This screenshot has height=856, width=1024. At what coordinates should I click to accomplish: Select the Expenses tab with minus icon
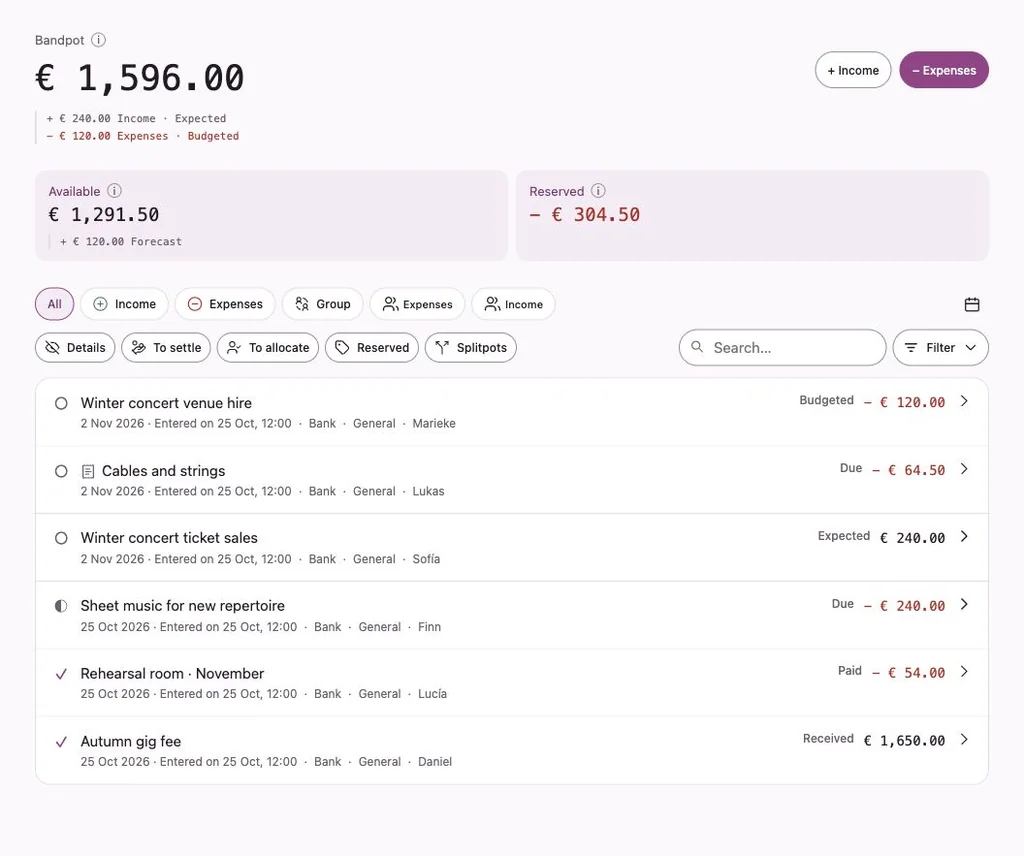[x=225, y=304]
